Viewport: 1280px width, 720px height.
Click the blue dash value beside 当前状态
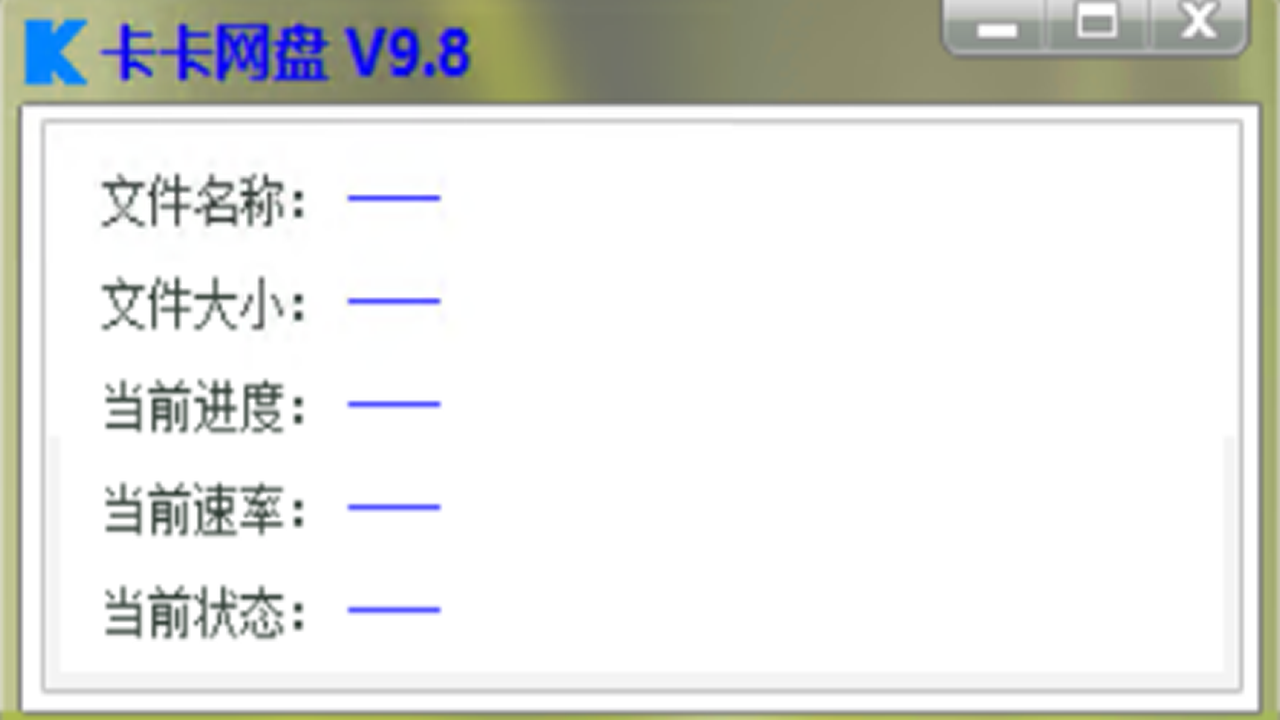[x=394, y=609]
